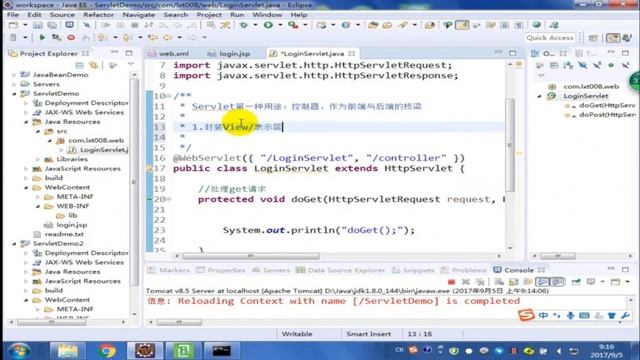Screen dimensions: 640x360
Task: Toggle Hide Non-Public Members green dot Outline
Action: click(611, 65)
